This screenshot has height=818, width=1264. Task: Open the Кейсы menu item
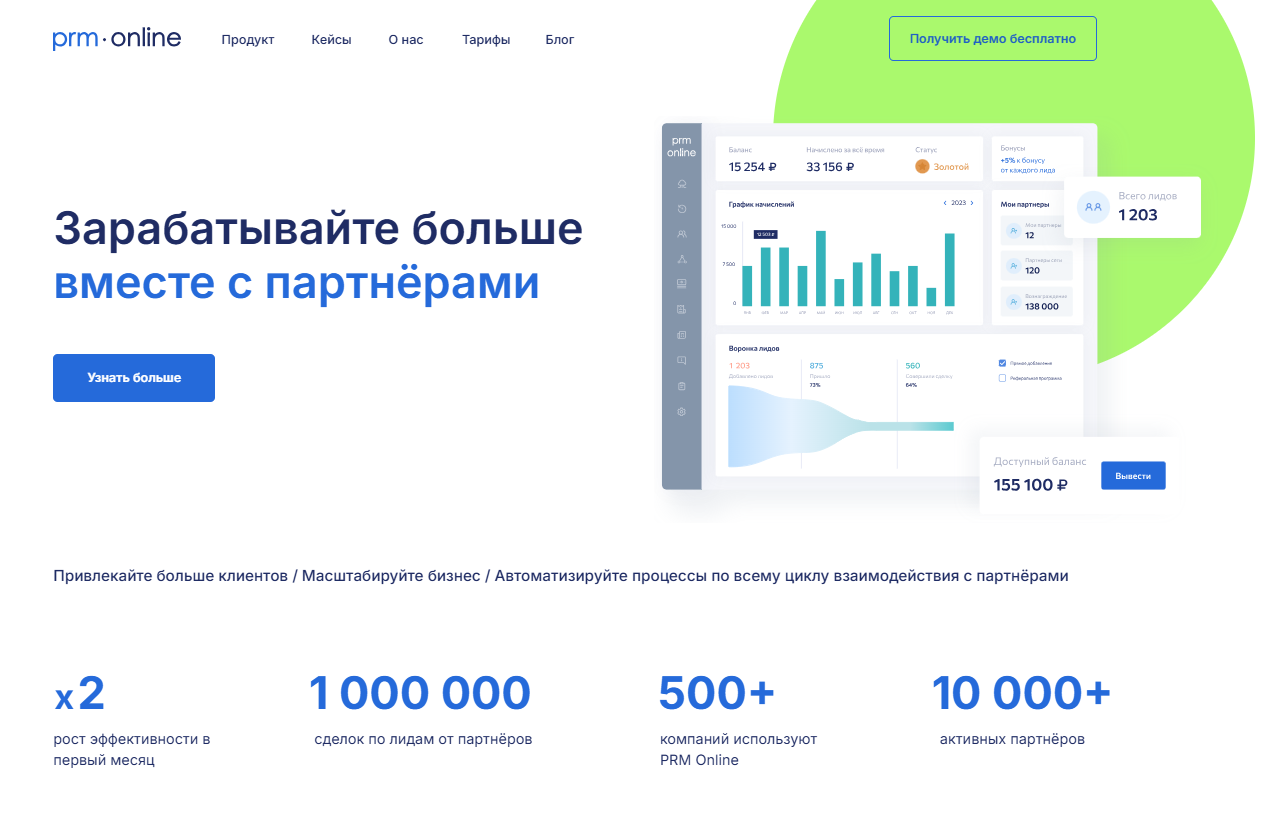[x=331, y=40]
